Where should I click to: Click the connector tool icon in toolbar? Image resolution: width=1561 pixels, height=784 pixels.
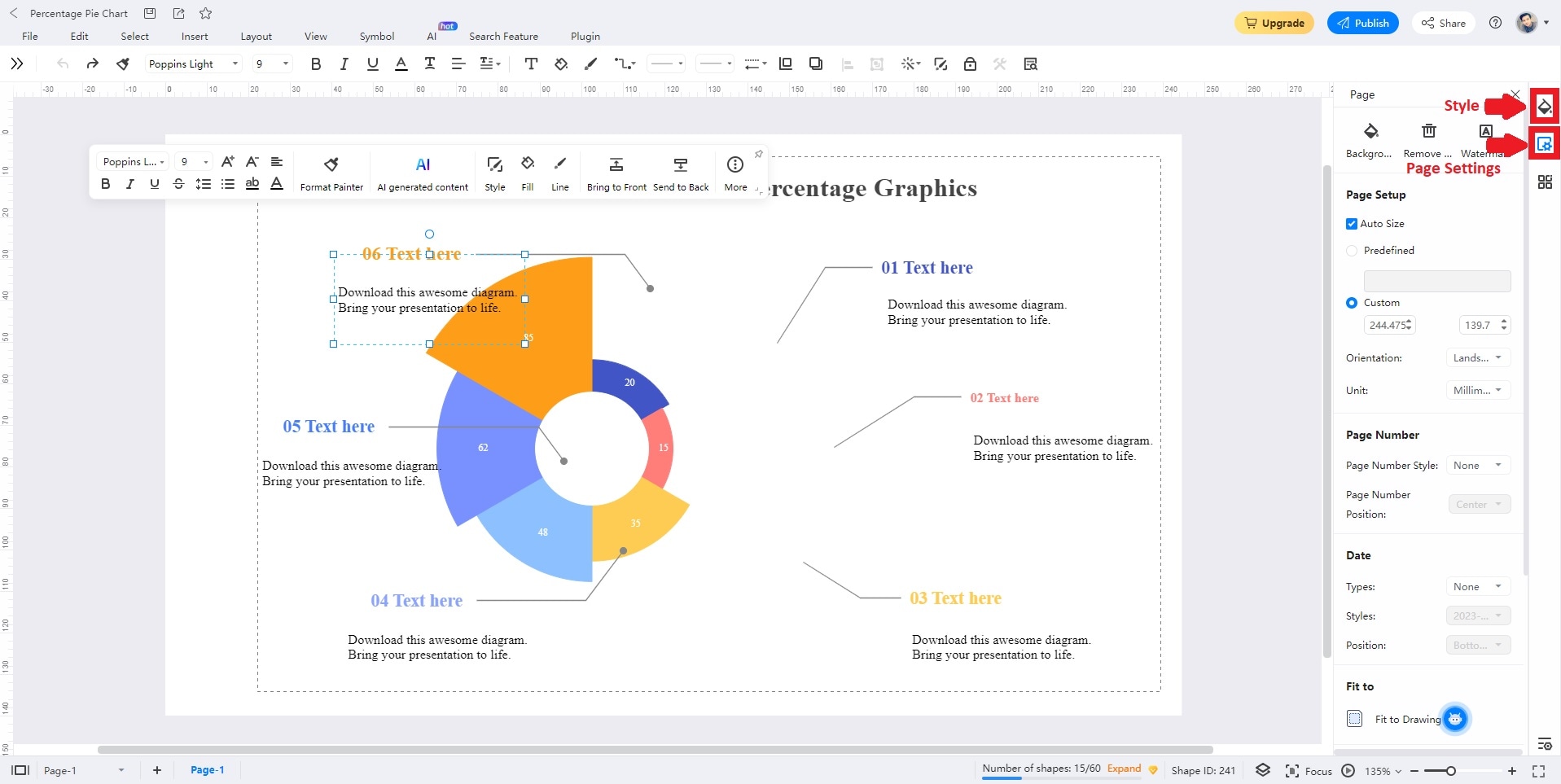pyautogui.click(x=624, y=64)
